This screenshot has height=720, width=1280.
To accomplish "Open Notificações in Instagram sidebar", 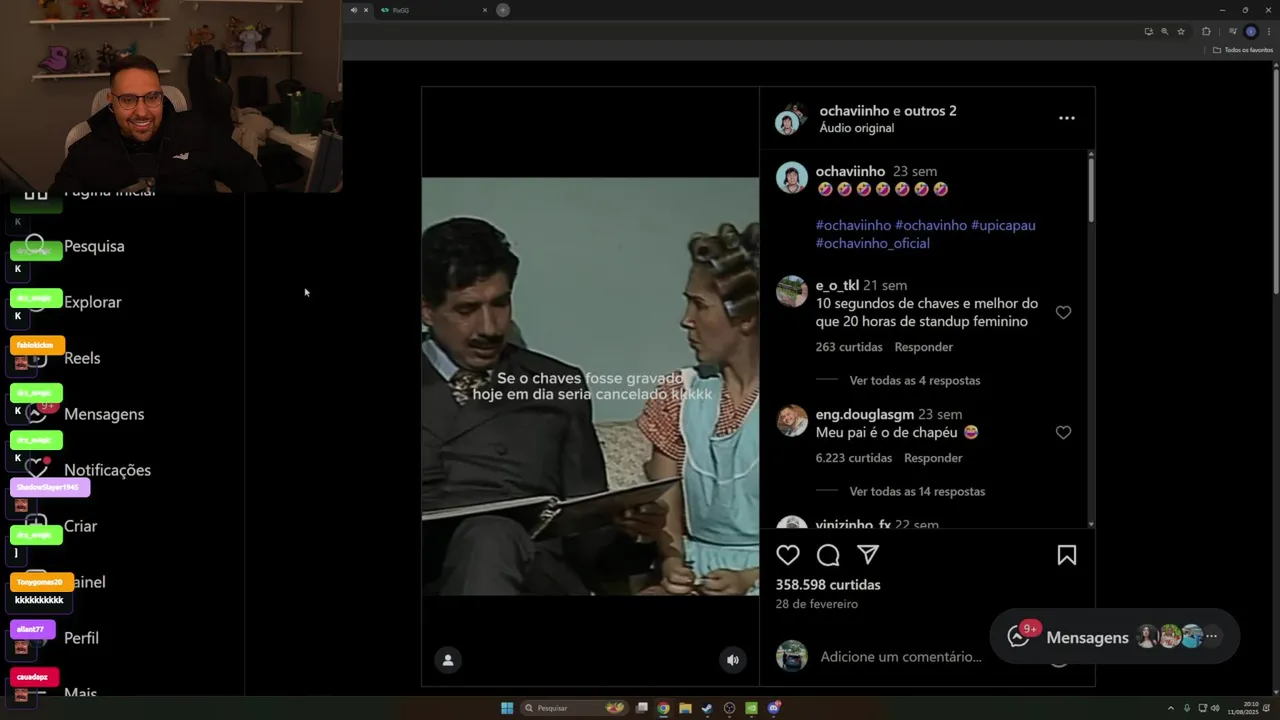I will (x=107, y=470).
